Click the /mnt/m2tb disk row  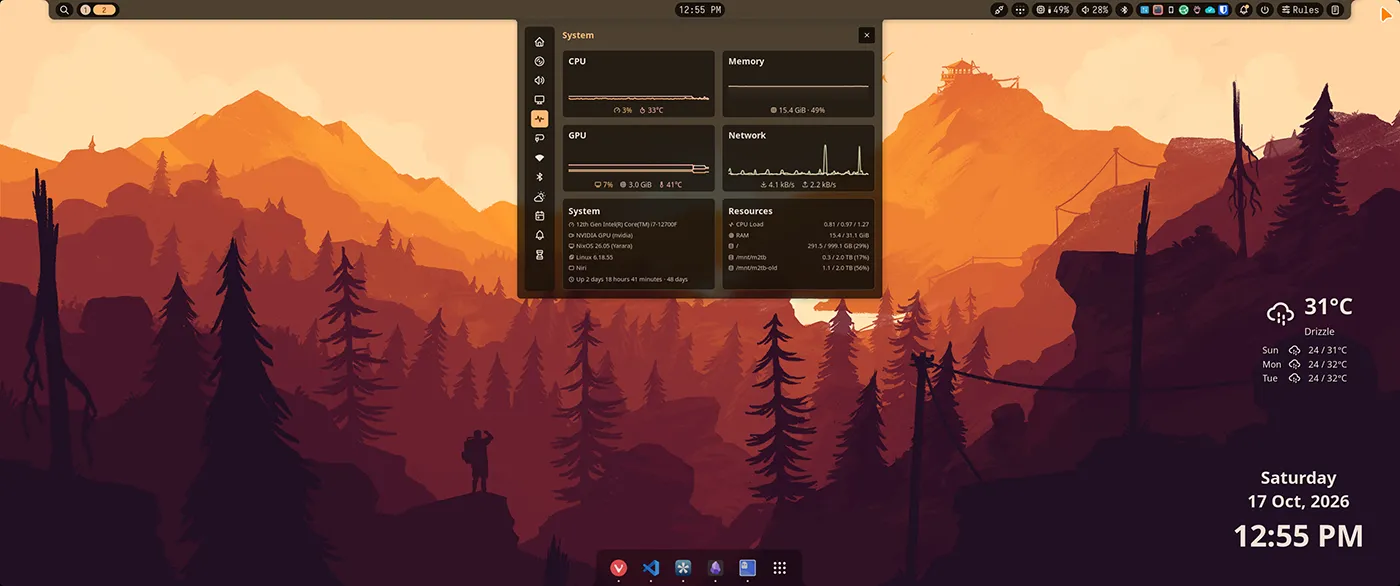798,257
